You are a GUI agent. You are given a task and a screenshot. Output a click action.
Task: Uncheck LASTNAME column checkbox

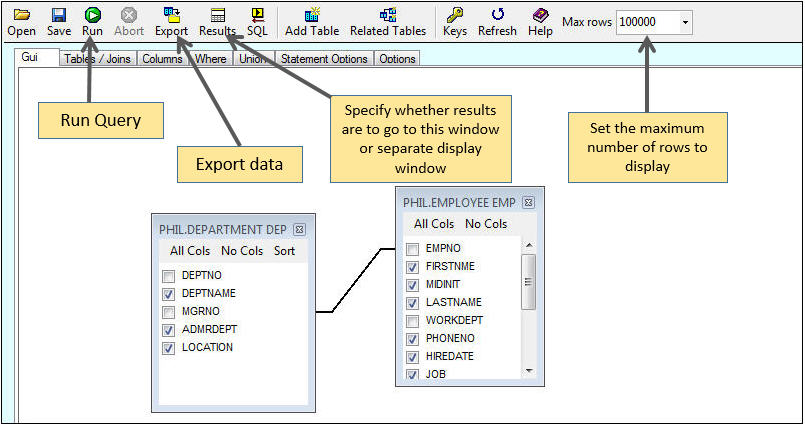tap(412, 303)
